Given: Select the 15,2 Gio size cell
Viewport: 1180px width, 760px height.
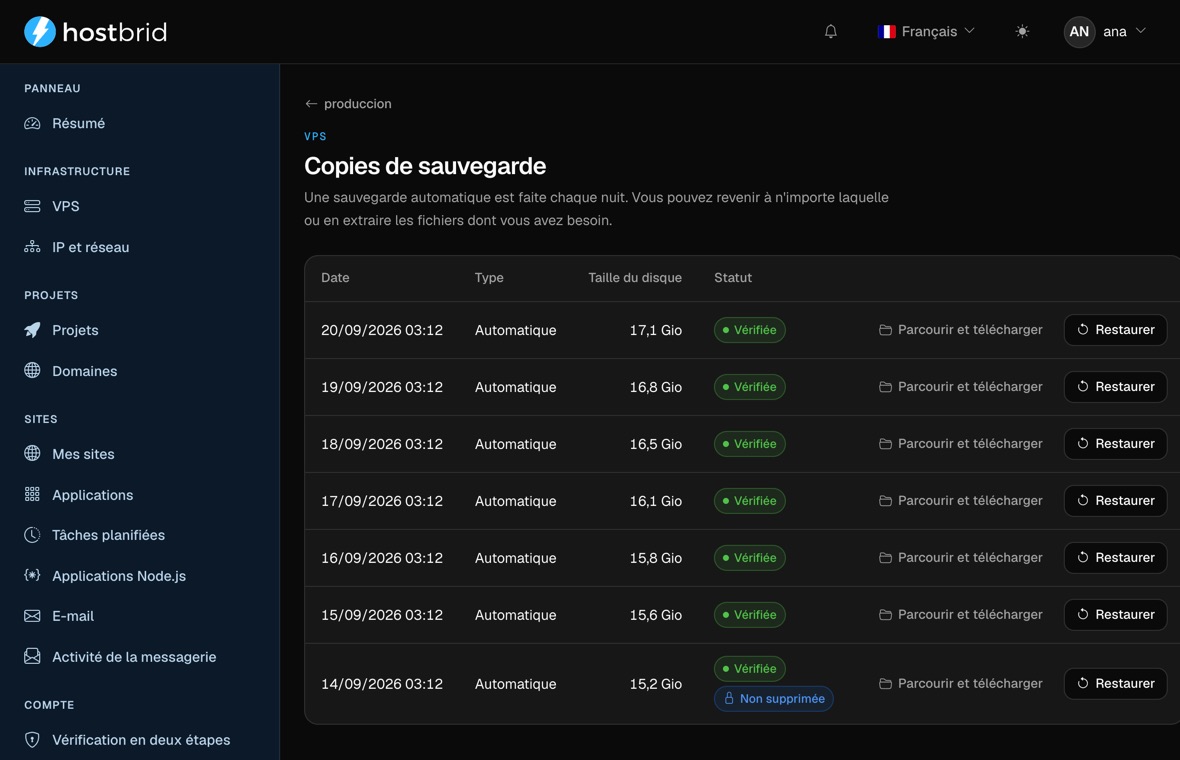Looking at the screenshot, I should click(x=655, y=684).
